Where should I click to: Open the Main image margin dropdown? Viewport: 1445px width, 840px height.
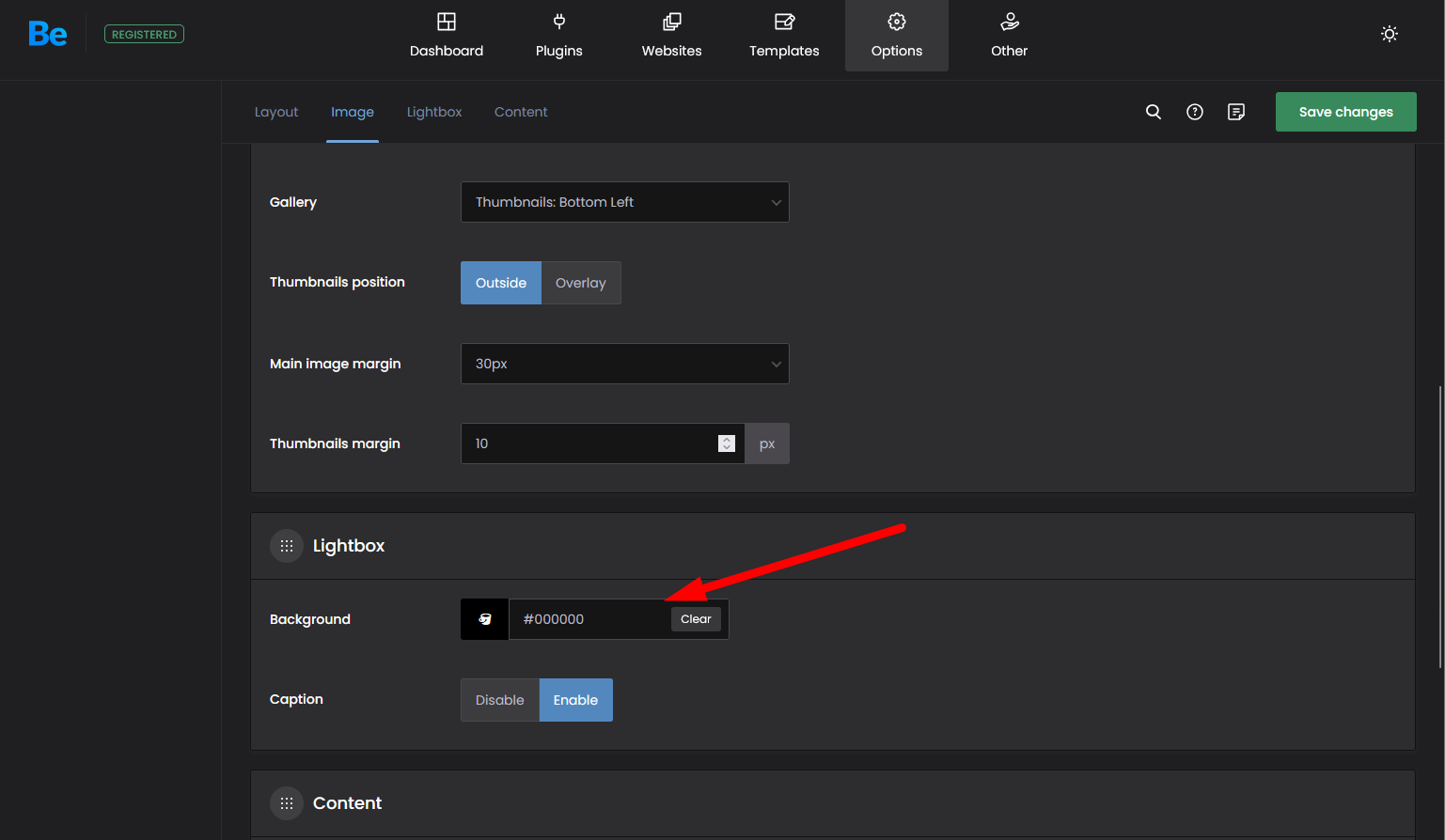pos(624,364)
